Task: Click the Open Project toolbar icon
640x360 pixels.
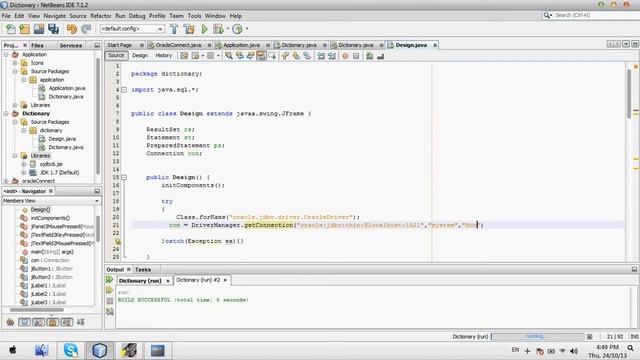Action: (39, 29)
